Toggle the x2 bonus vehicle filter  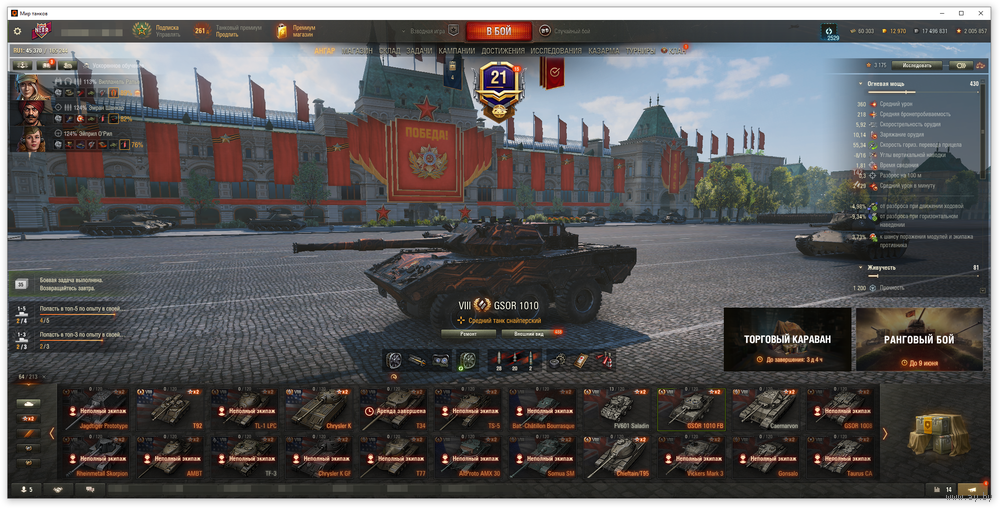[29, 419]
